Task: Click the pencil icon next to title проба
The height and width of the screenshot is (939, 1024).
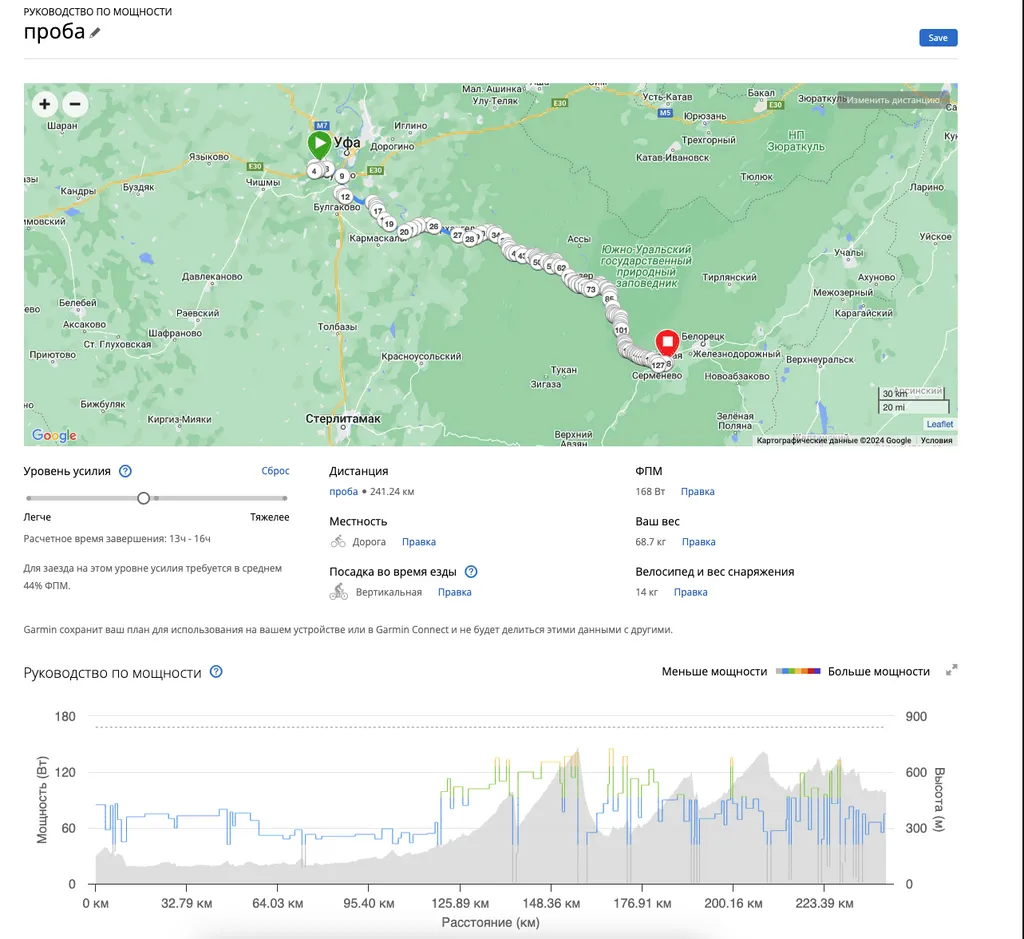Action: pos(95,33)
